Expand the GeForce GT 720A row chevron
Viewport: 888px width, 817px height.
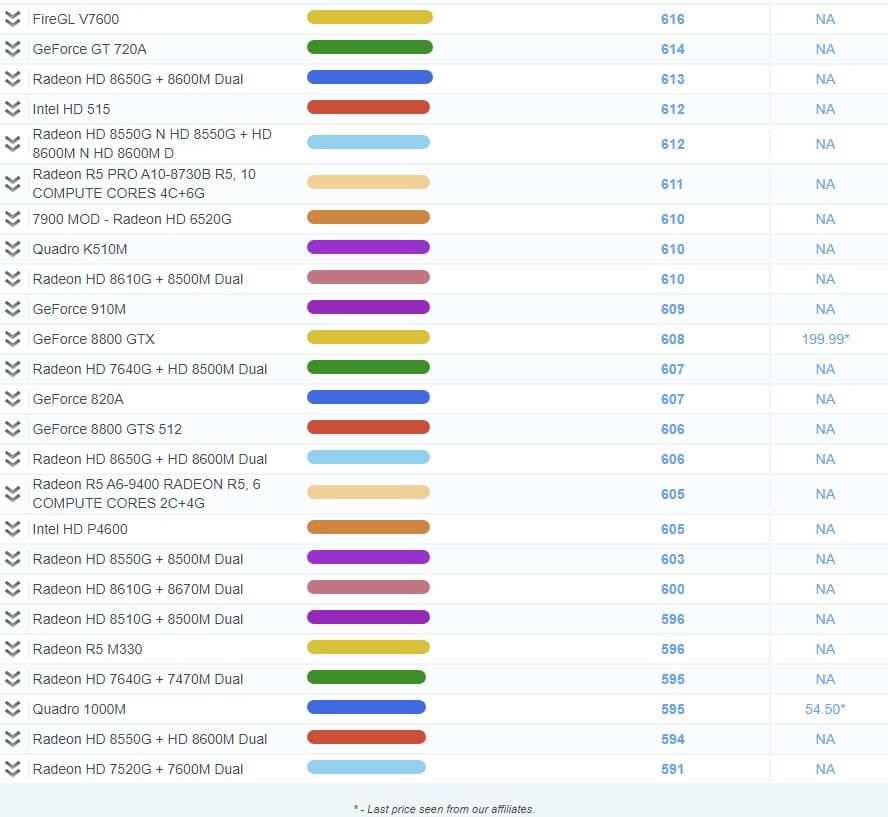coord(12,49)
